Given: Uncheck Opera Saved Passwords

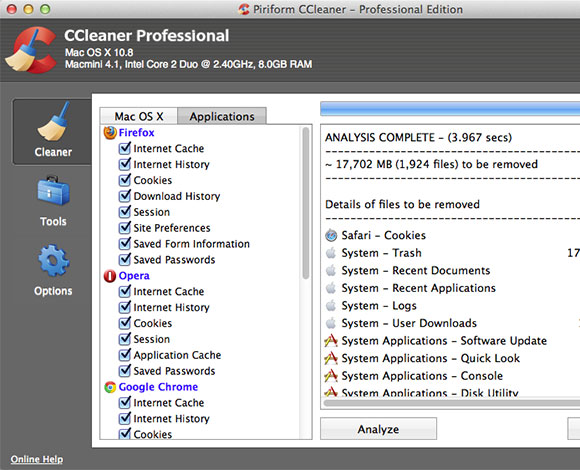Looking at the screenshot, I should (x=125, y=371).
